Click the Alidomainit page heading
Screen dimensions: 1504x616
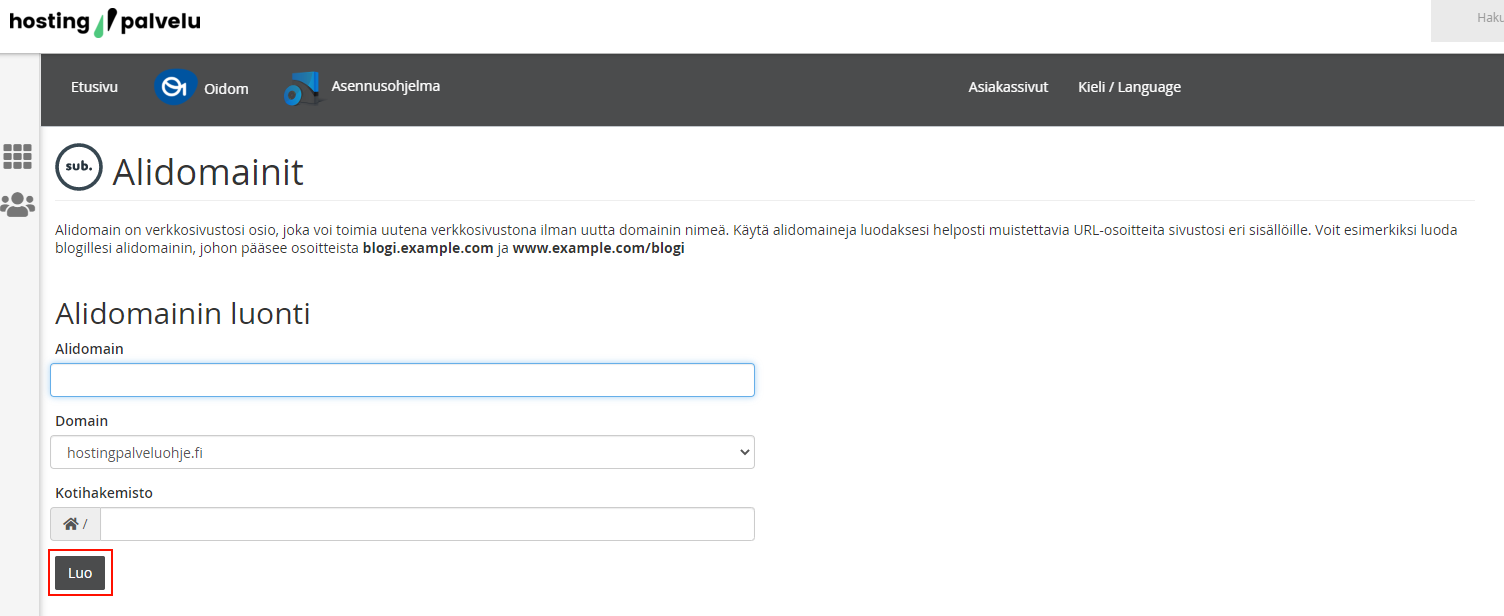208,173
